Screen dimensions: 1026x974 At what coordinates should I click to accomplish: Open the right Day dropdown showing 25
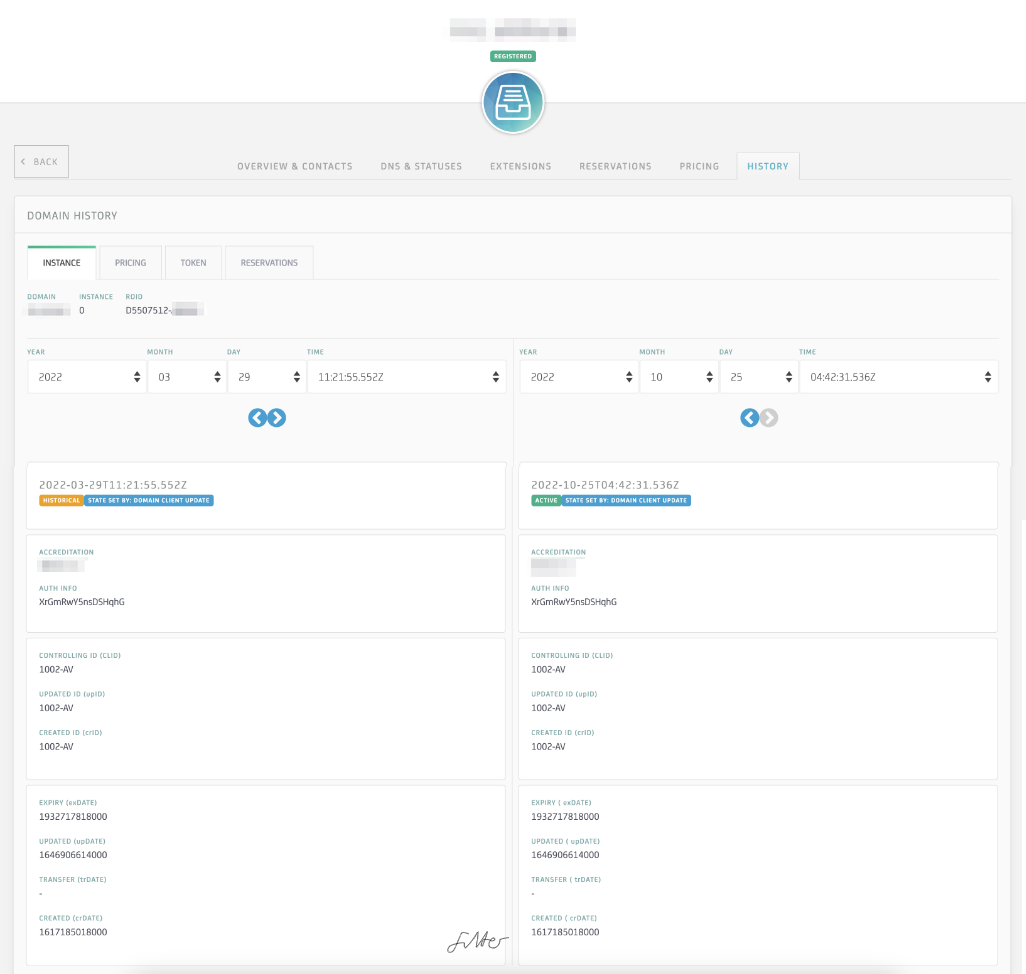759,377
